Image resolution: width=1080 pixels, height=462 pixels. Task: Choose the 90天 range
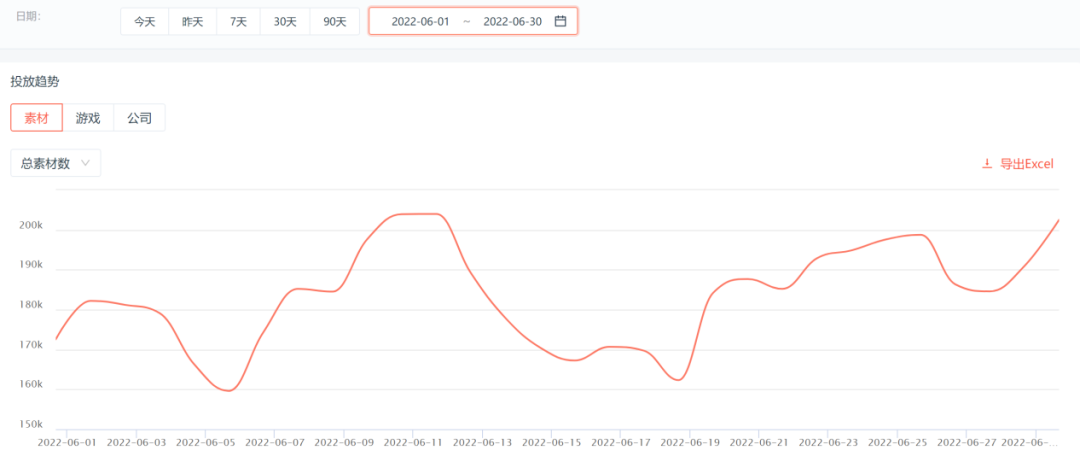pos(335,21)
